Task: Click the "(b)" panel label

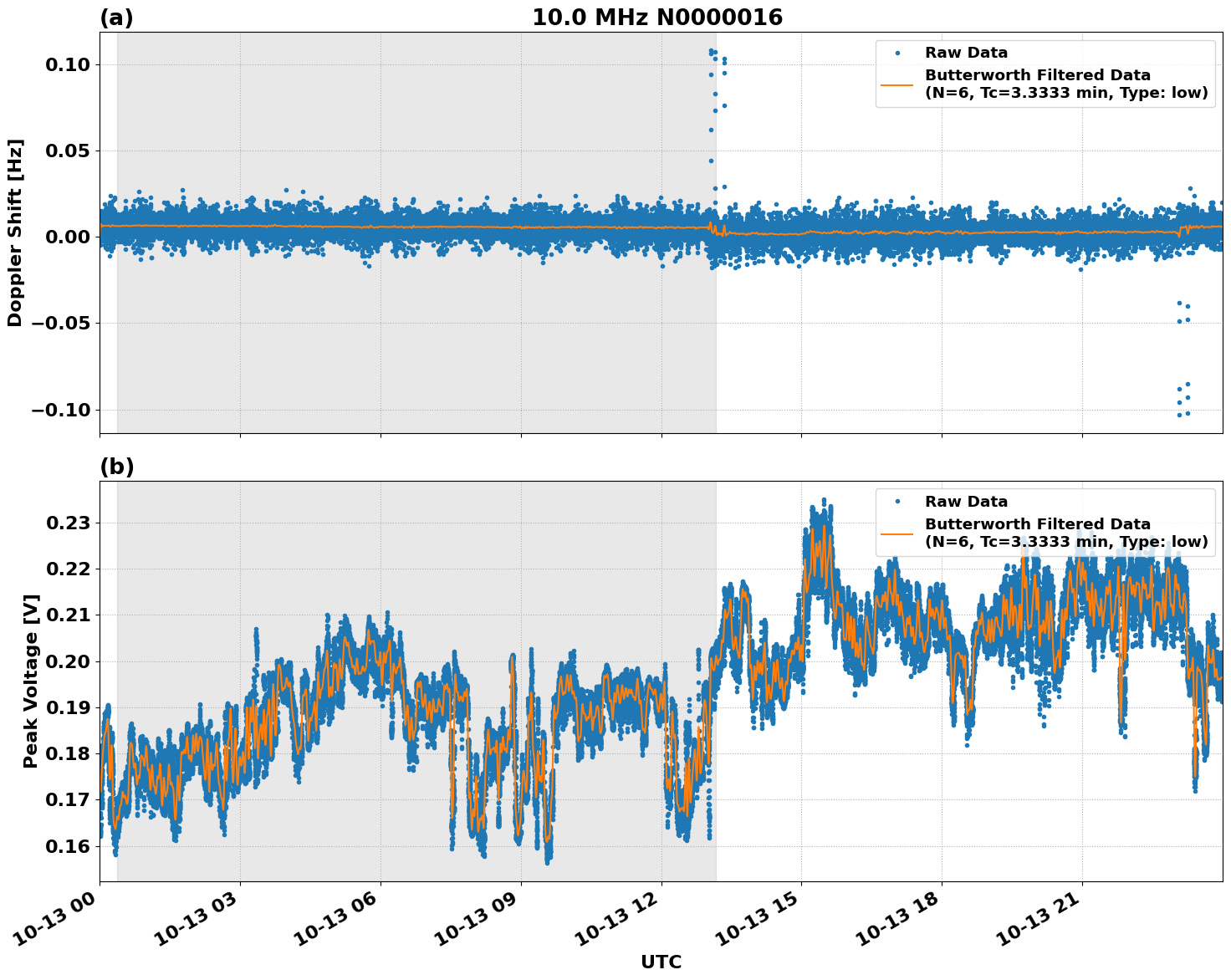Action: (116, 467)
